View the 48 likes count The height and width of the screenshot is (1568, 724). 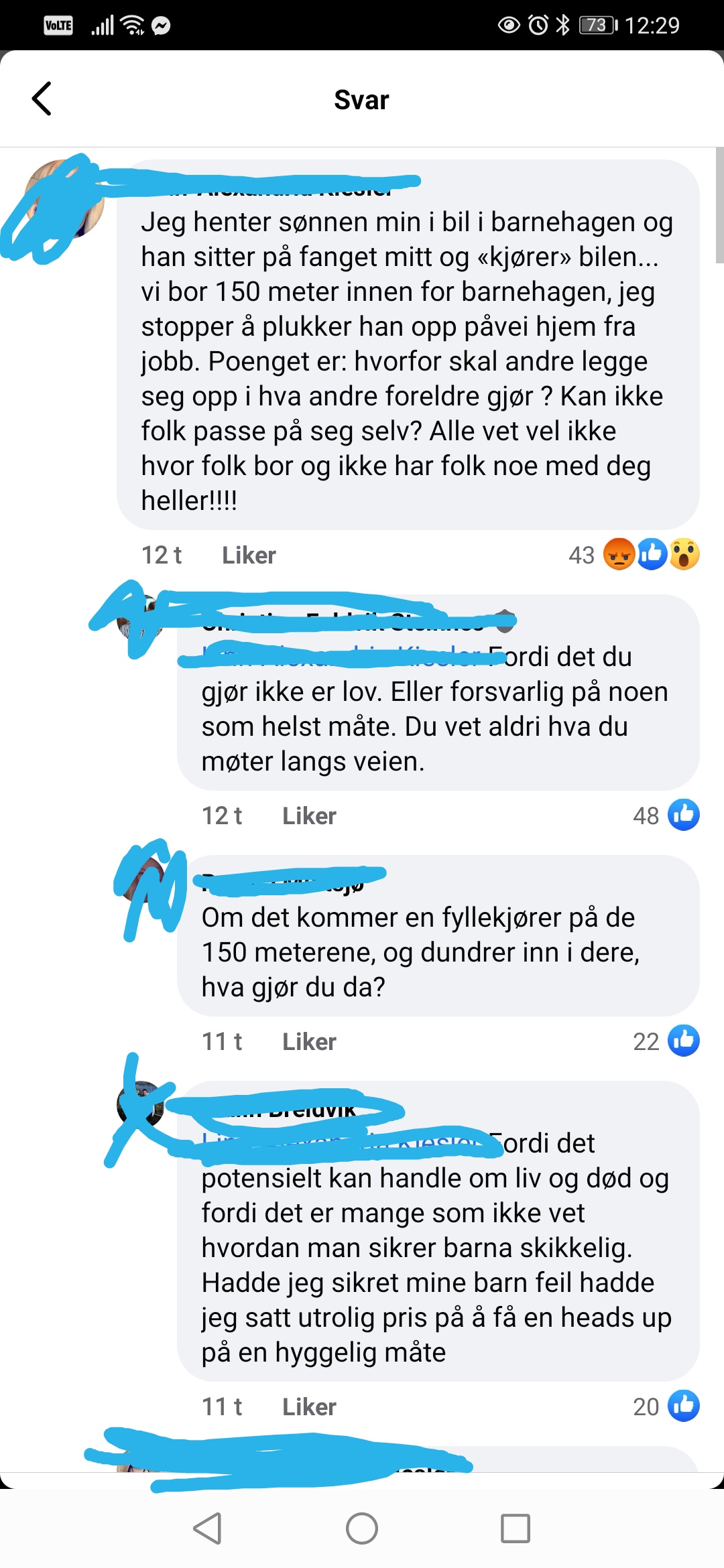pos(646,816)
